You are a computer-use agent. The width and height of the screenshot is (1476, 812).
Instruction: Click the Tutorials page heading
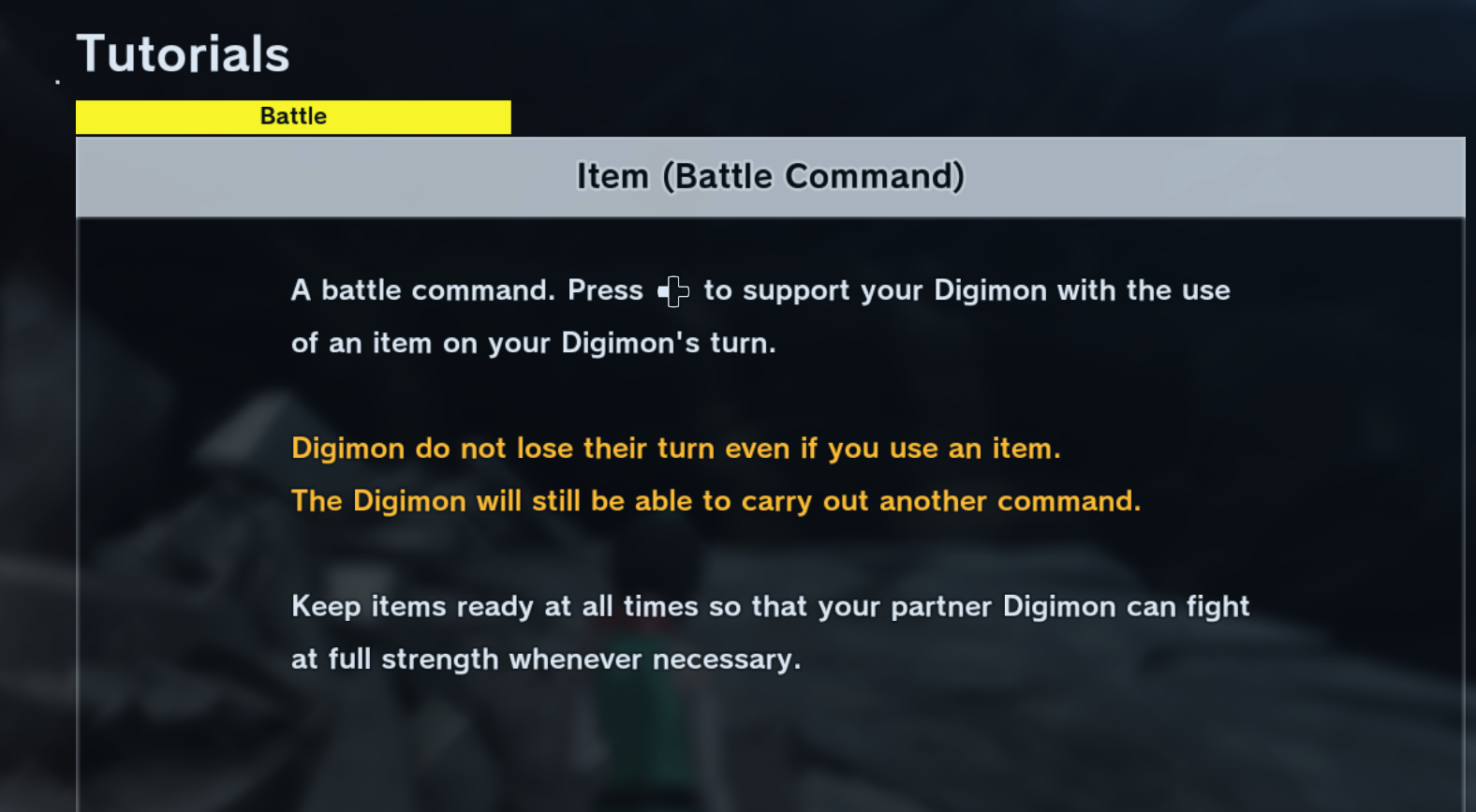(183, 53)
